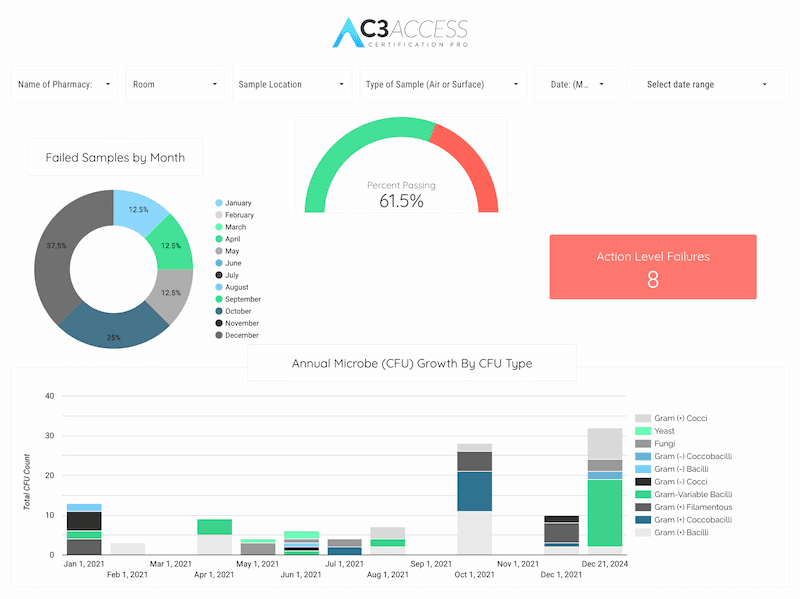The width and height of the screenshot is (800, 599).
Task: Click the Feb 1, 2021 bar
Action: [128, 549]
